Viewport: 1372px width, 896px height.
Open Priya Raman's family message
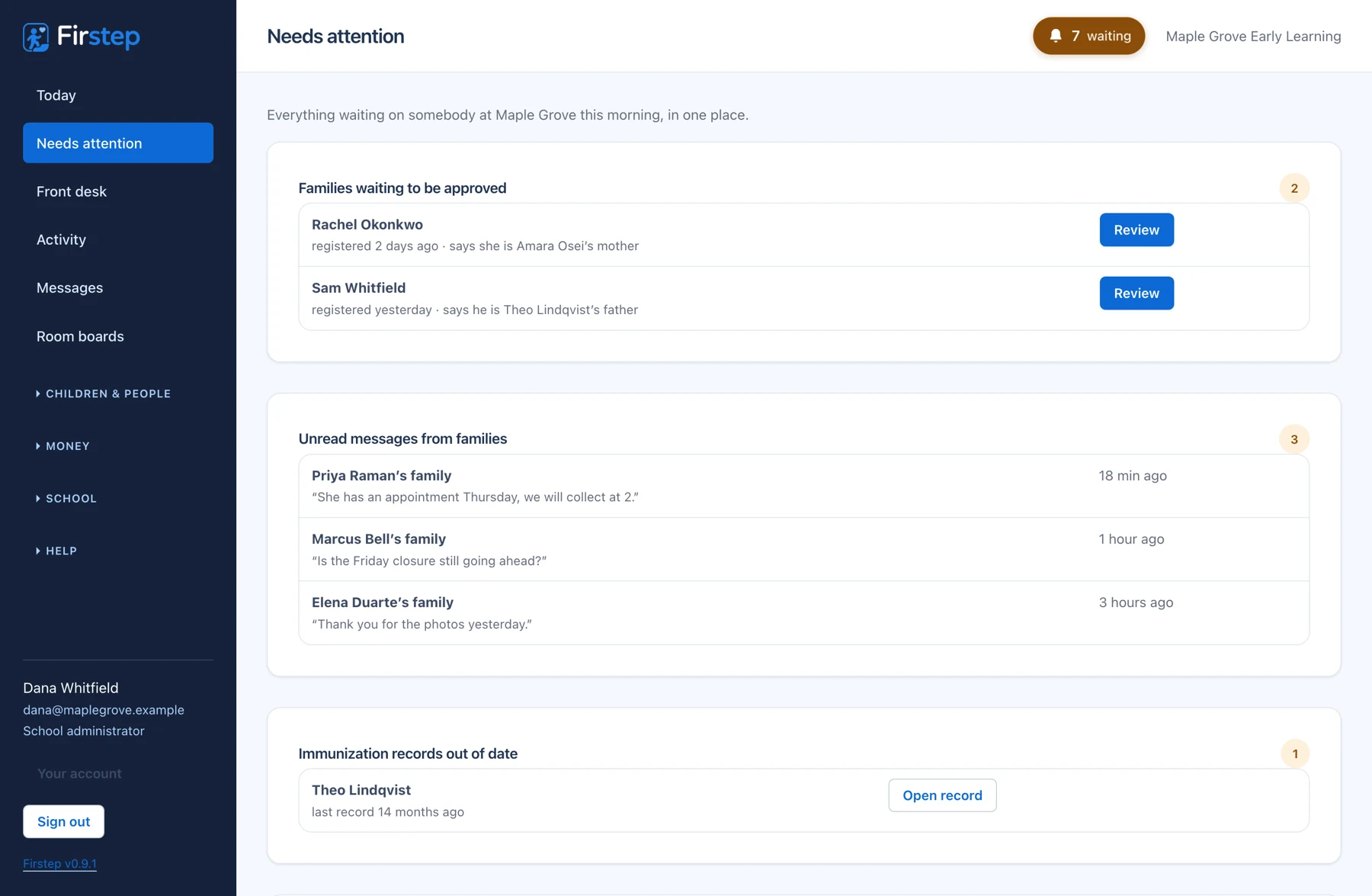804,486
